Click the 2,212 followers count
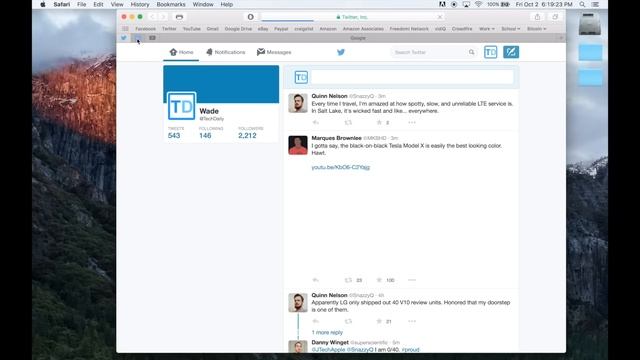 [247, 136]
